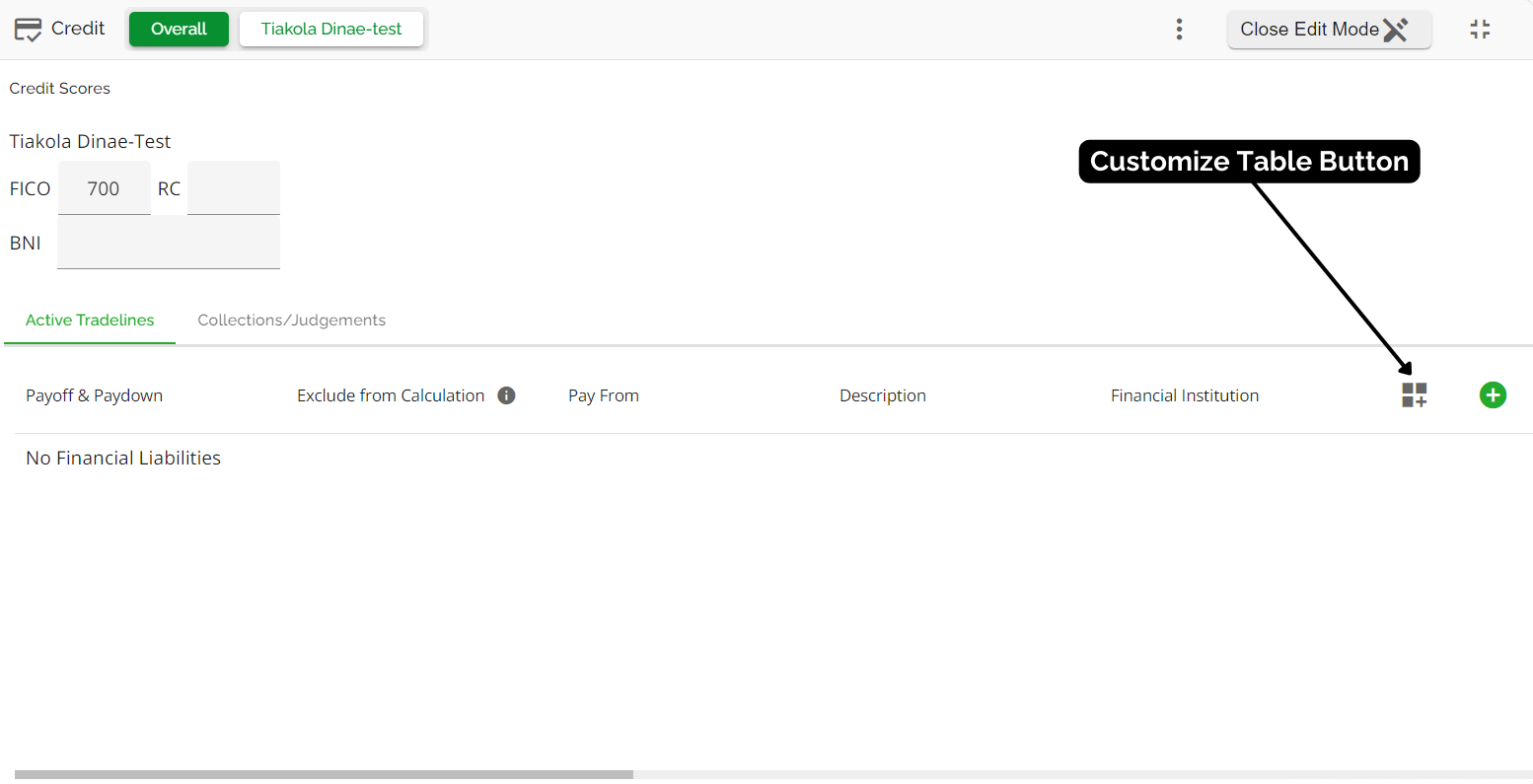1533x784 pixels.
Task: Click the Credit Scores heading
Action: point(59,89)
